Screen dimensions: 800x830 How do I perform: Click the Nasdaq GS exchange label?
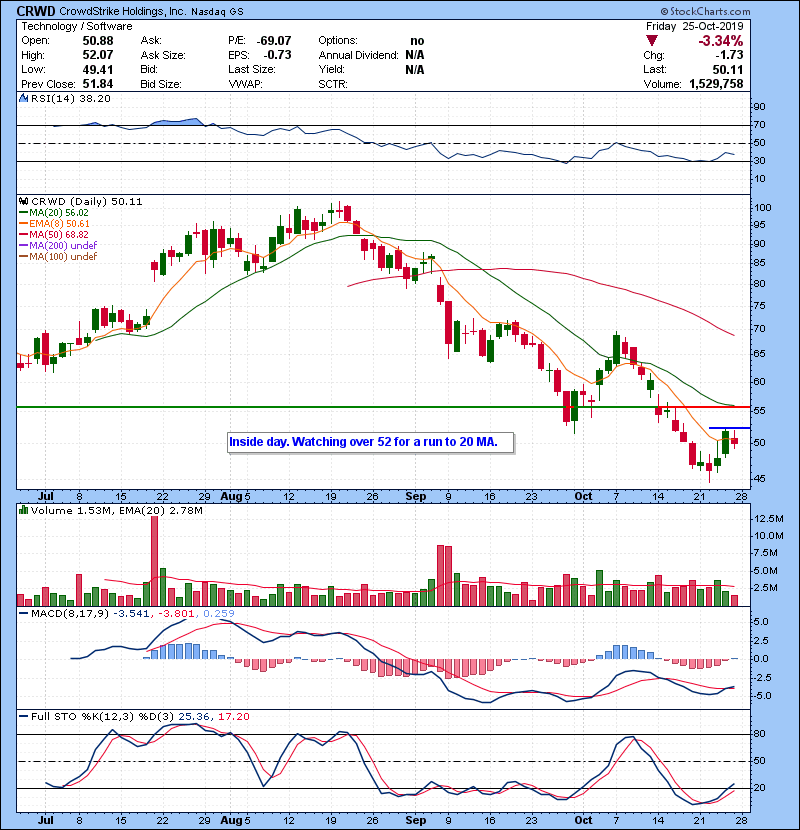(217, 12)
